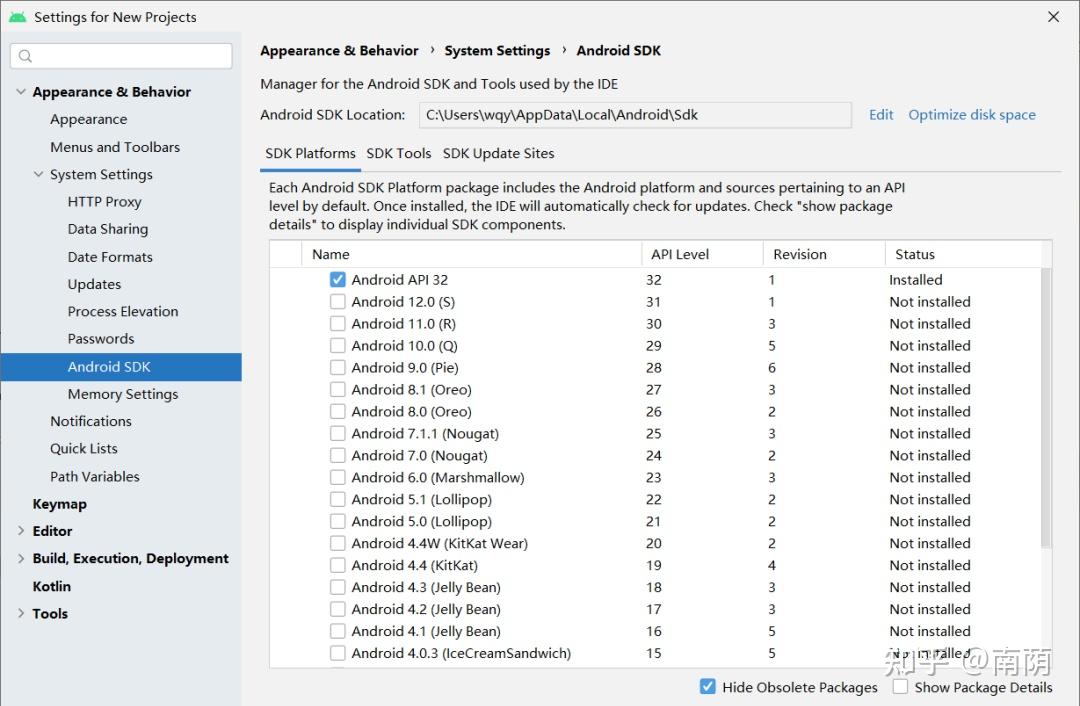Enable Show Package Details checkbox

click(901, 687)
